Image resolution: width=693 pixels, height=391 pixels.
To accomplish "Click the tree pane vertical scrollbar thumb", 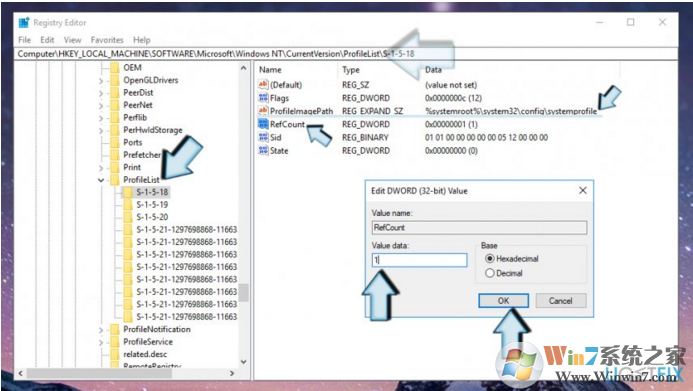I will (x=244, y=292).
